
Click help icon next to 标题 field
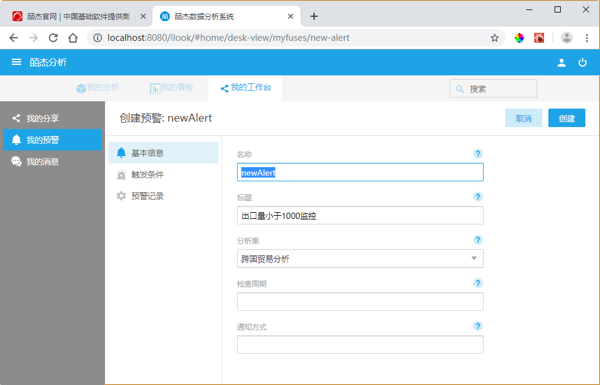pos(478,197)
